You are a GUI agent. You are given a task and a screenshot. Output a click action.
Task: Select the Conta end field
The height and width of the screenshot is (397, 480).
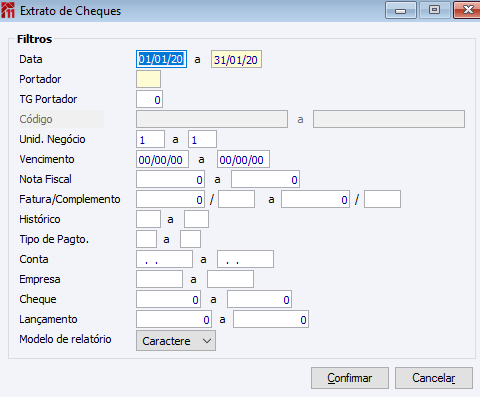[x=245, y=259]
